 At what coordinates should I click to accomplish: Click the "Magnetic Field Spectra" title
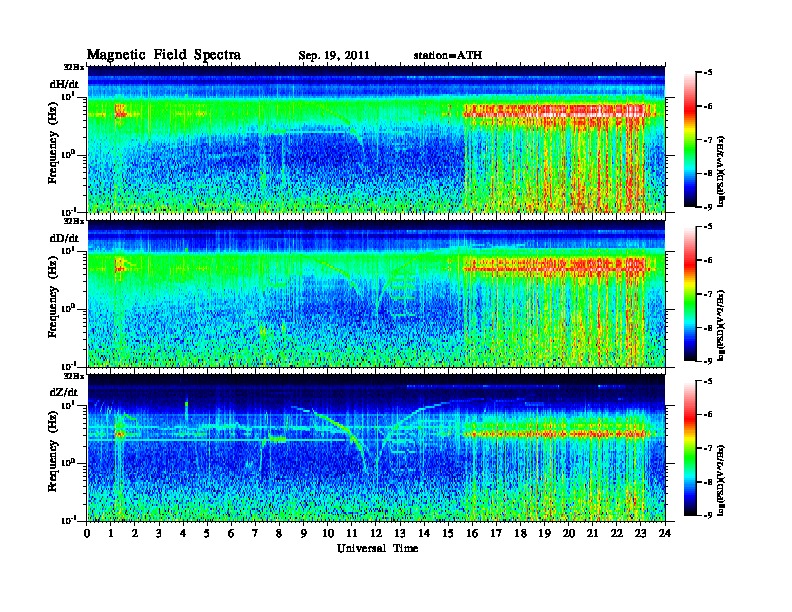[x=164, y=55]
